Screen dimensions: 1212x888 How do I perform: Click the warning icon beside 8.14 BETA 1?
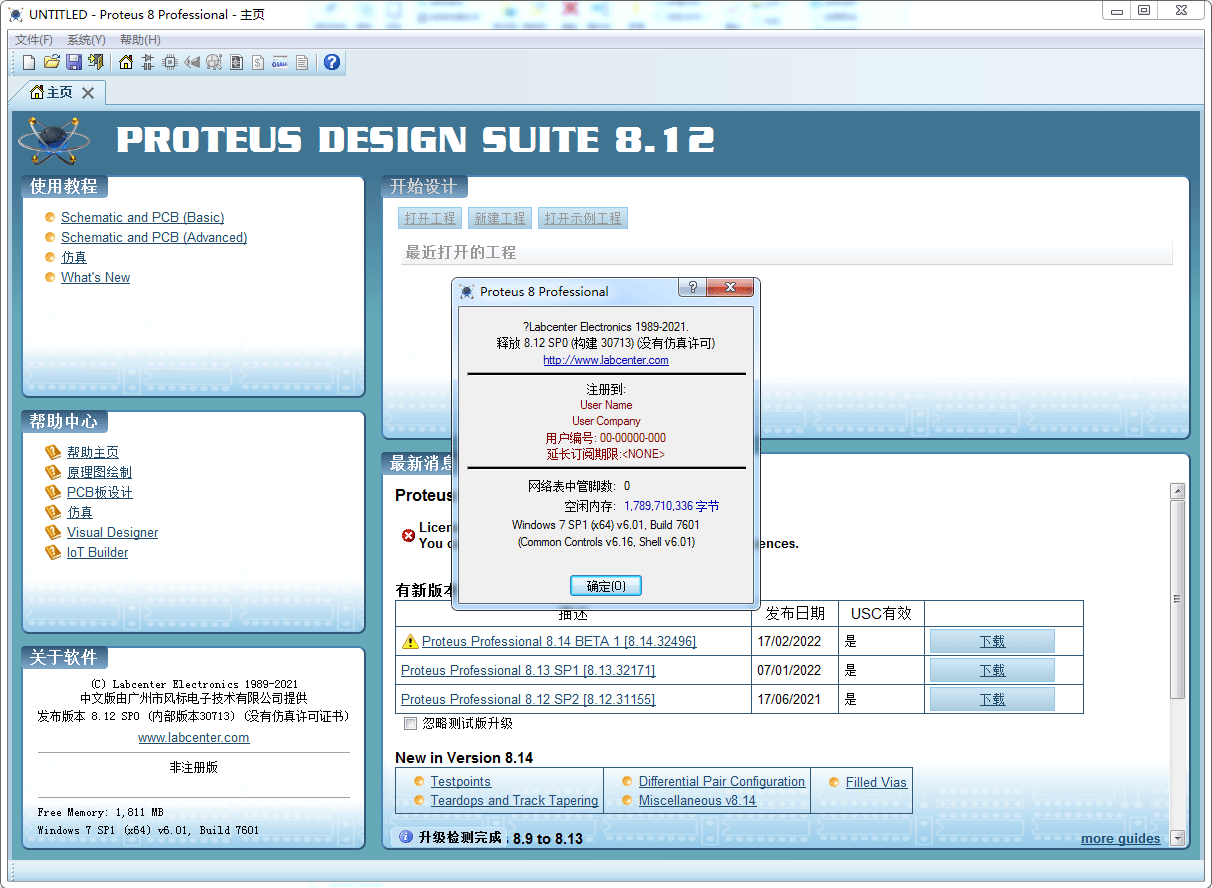(410, 641)
